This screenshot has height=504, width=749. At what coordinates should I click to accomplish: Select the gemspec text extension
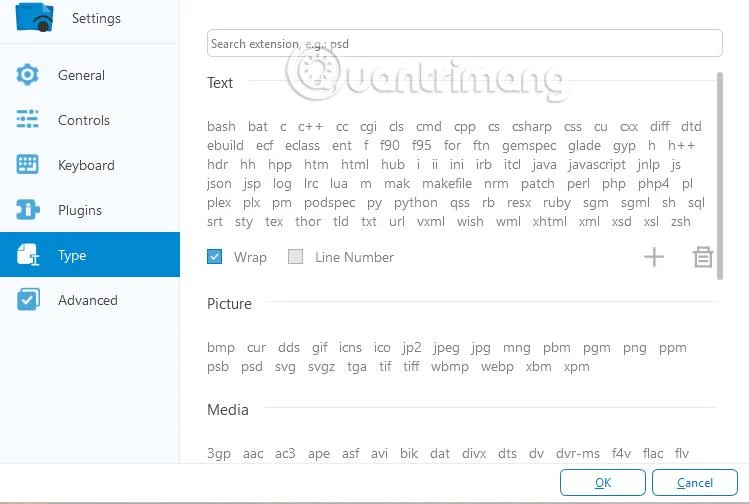tap(529, 146)
